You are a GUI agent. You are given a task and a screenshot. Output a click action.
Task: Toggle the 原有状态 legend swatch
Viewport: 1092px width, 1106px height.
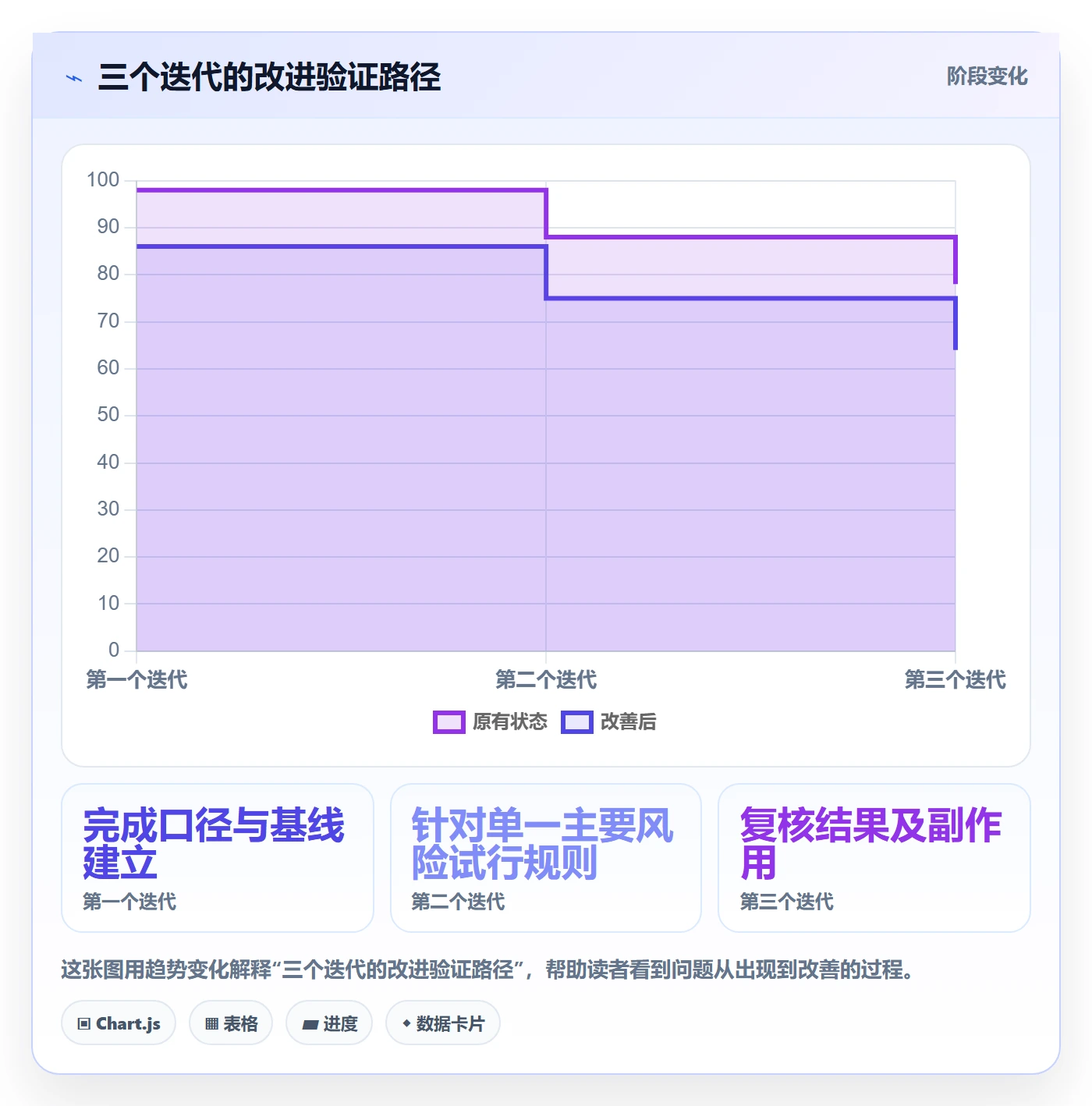tap(448, 722)
